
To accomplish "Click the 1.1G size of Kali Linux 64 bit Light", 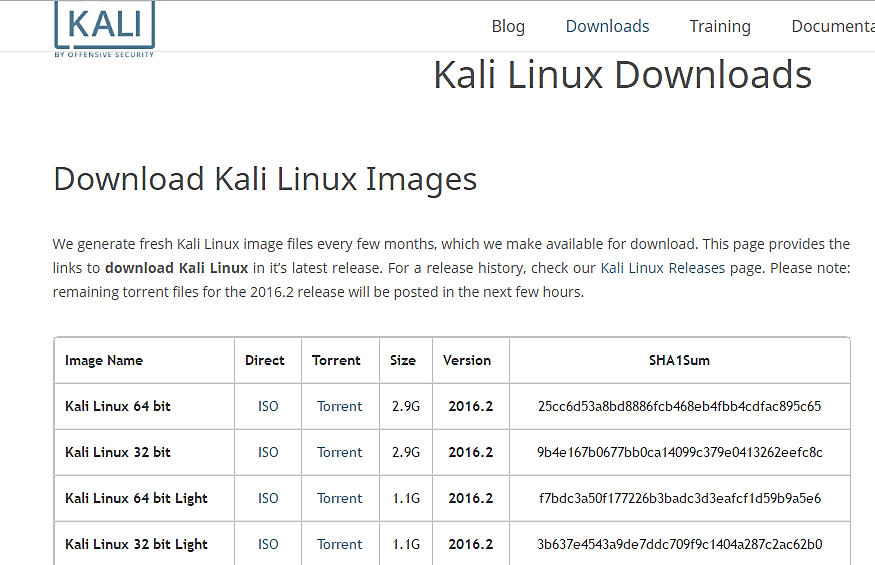I will pyautogui.click(x=406, y=498).
